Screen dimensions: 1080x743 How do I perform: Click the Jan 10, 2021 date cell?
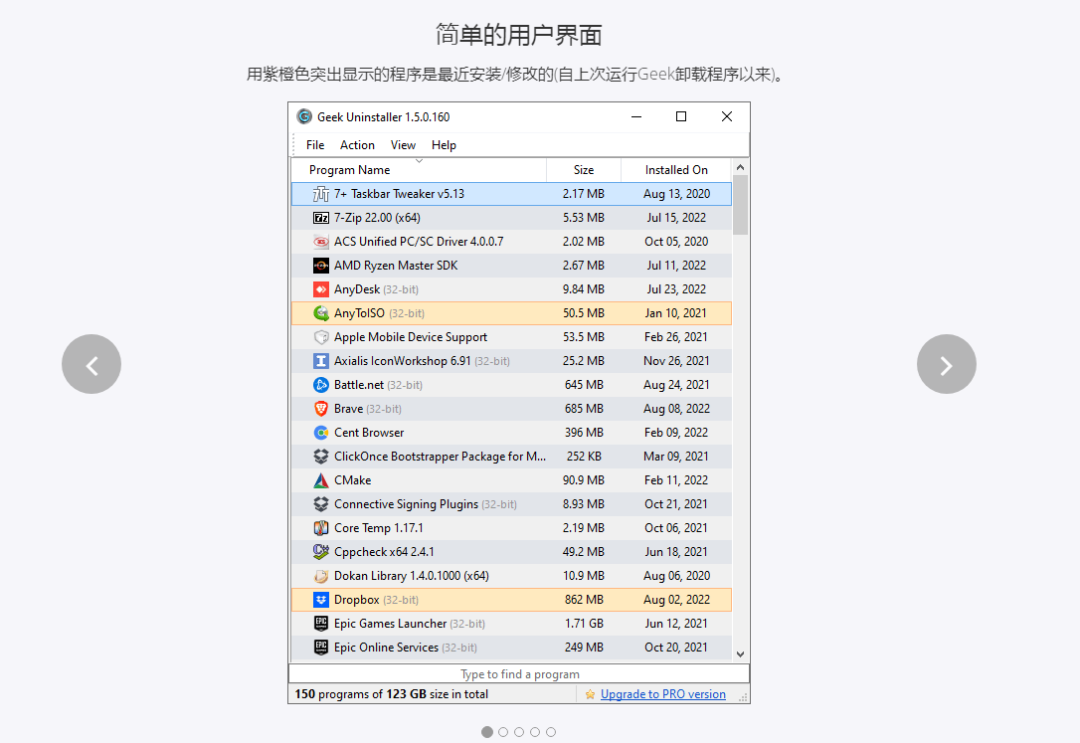(676, 313)
